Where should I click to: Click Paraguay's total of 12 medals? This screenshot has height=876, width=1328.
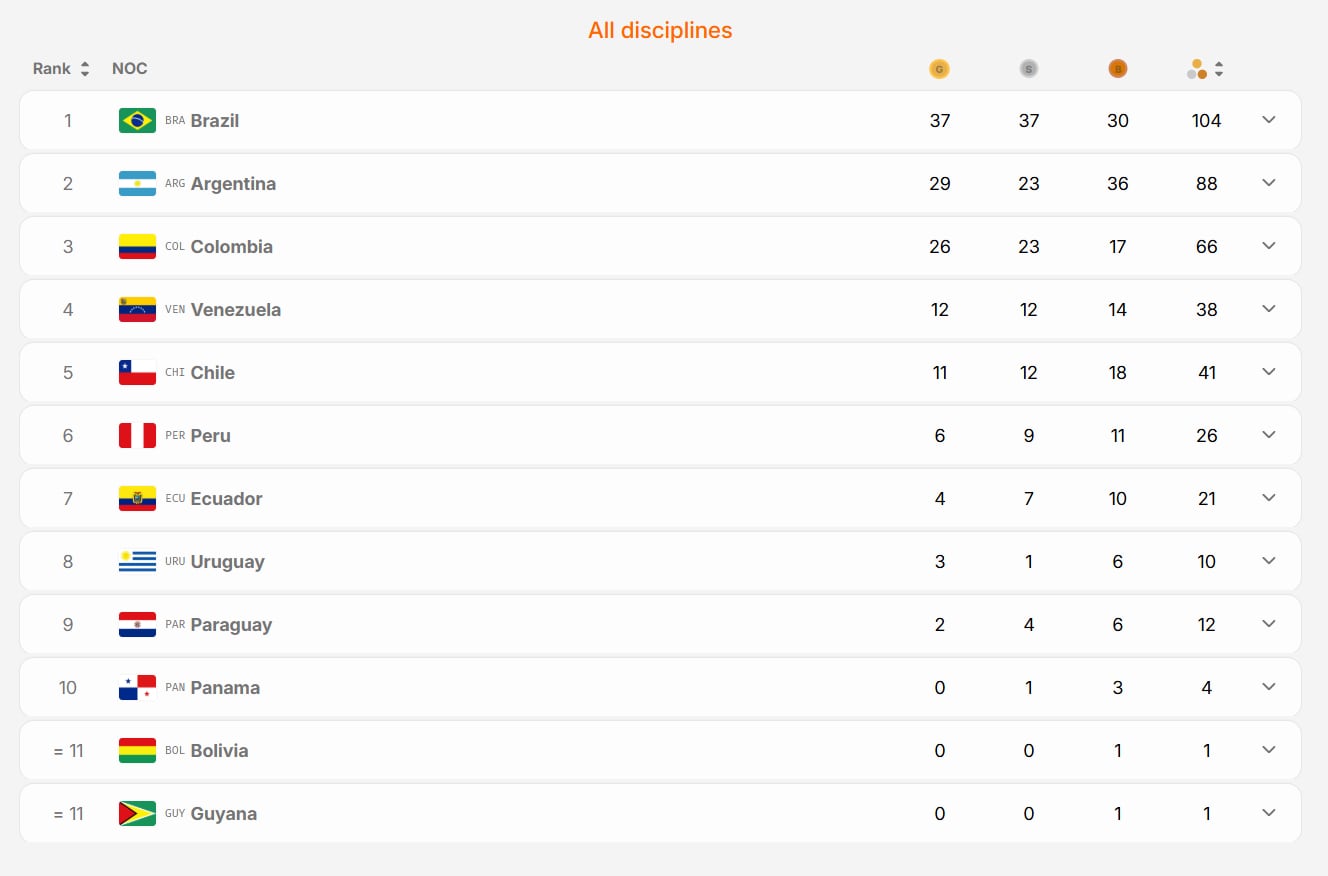click(x=1207, y=625)
